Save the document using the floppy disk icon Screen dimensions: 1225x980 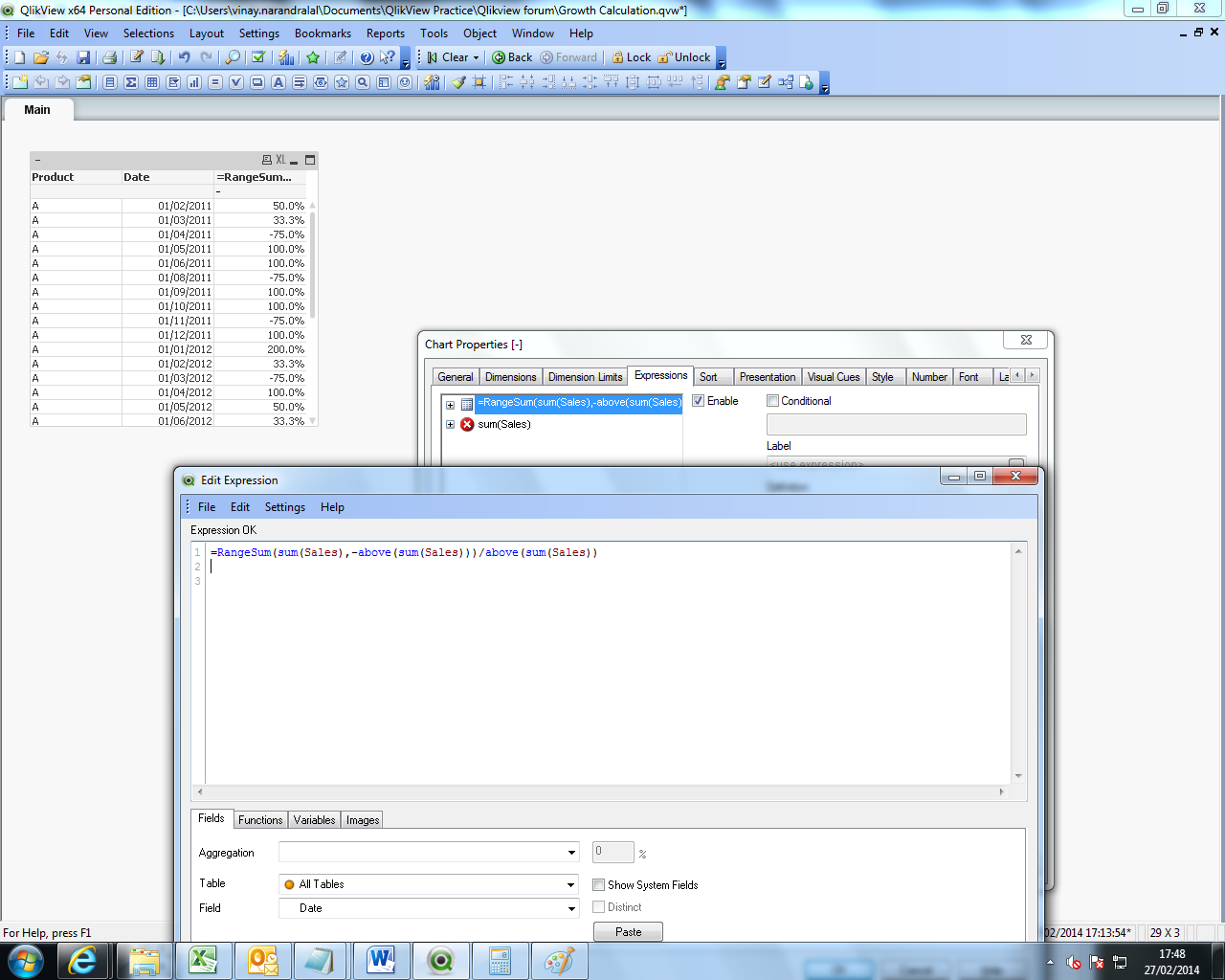tap(83, 57)
